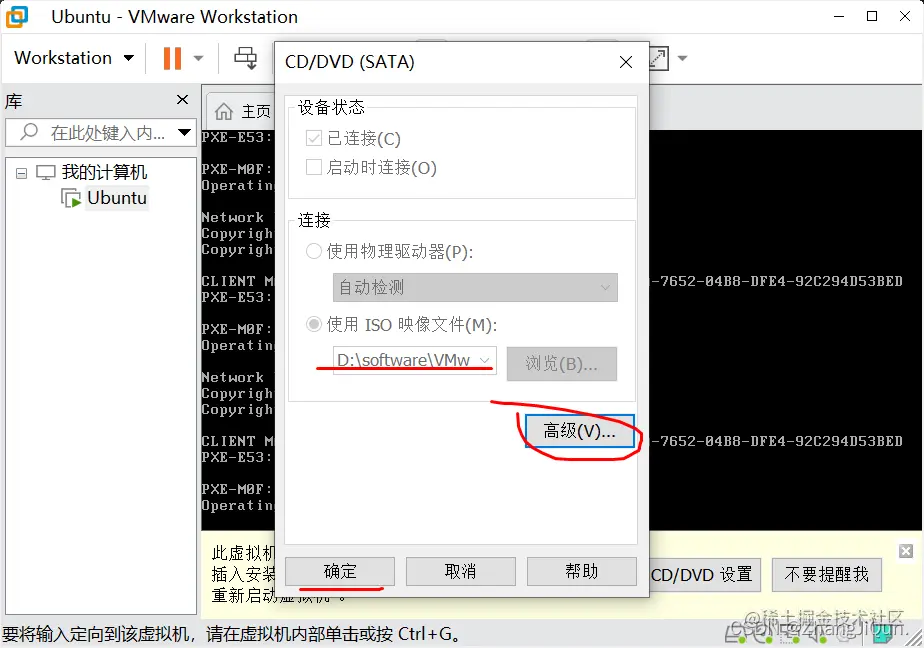The width and height of the screenshot is (924, 648).
Task: Expand the dropdown arrow beside the full screen icon
Action: pyautogui.click(x=682, y=58)
